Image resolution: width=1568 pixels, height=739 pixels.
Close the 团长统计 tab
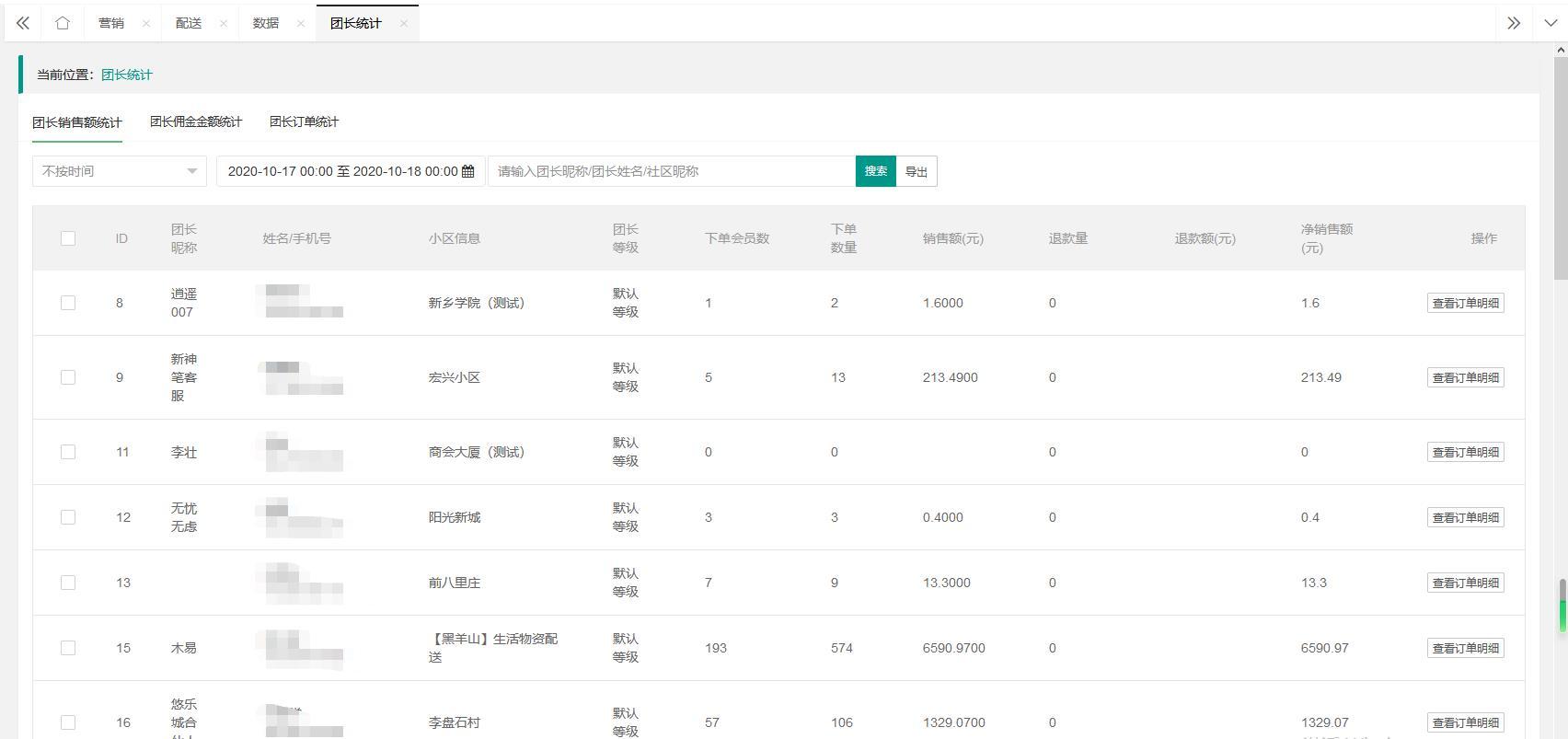pyautogui.click(x=404, y=24)
